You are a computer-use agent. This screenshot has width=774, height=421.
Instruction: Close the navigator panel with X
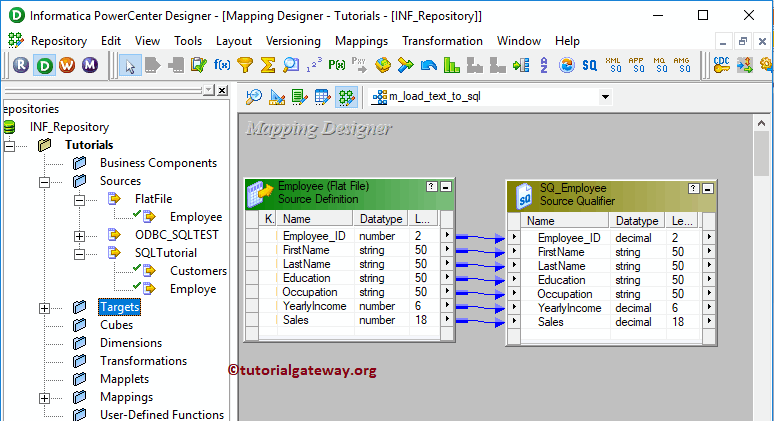223,90
